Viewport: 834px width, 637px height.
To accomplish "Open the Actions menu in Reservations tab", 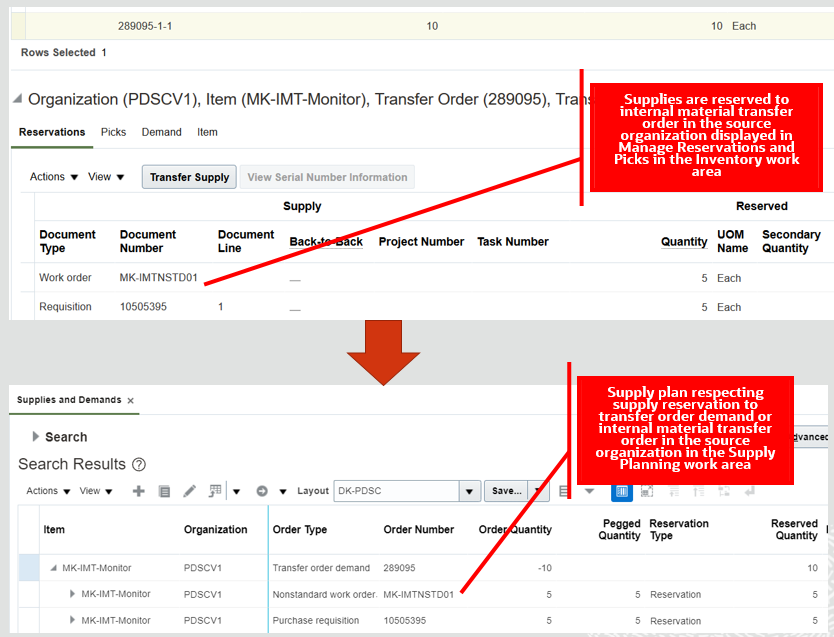I will point(54,177).
